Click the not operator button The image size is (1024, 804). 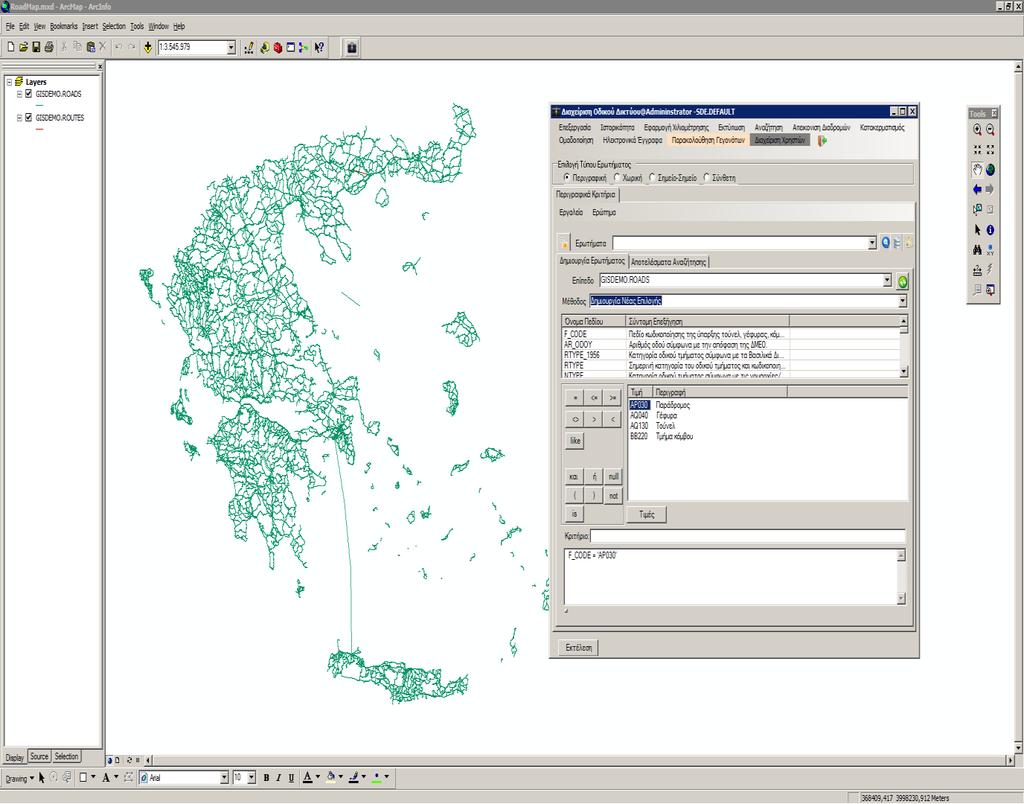(613, 496)
